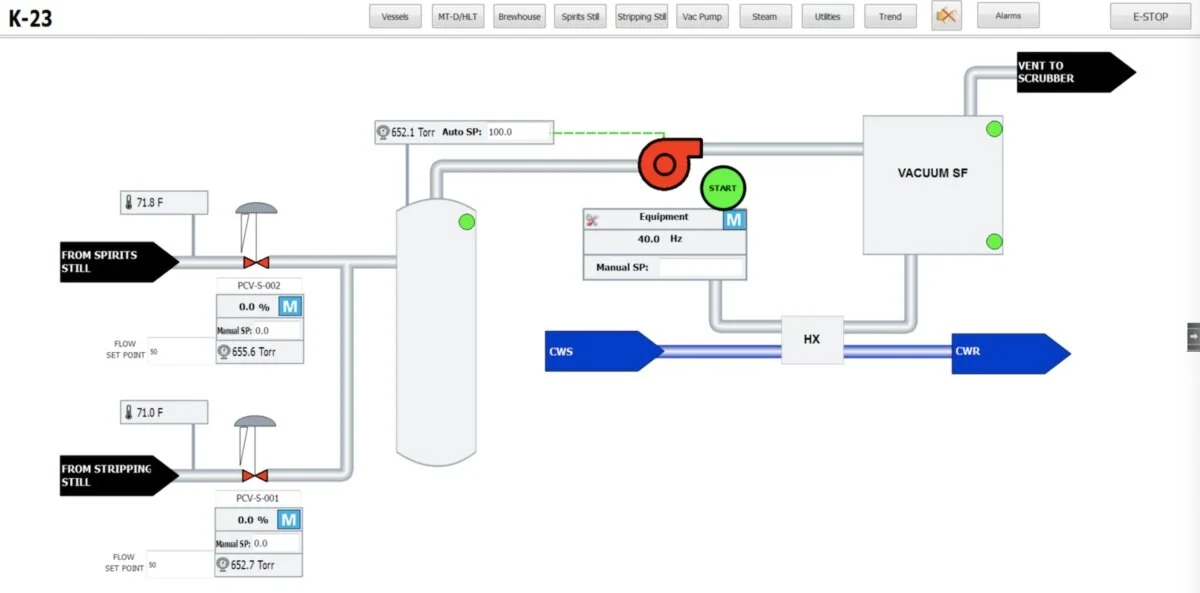
Task: Open the Trend screen
Action: pos(890,15)
